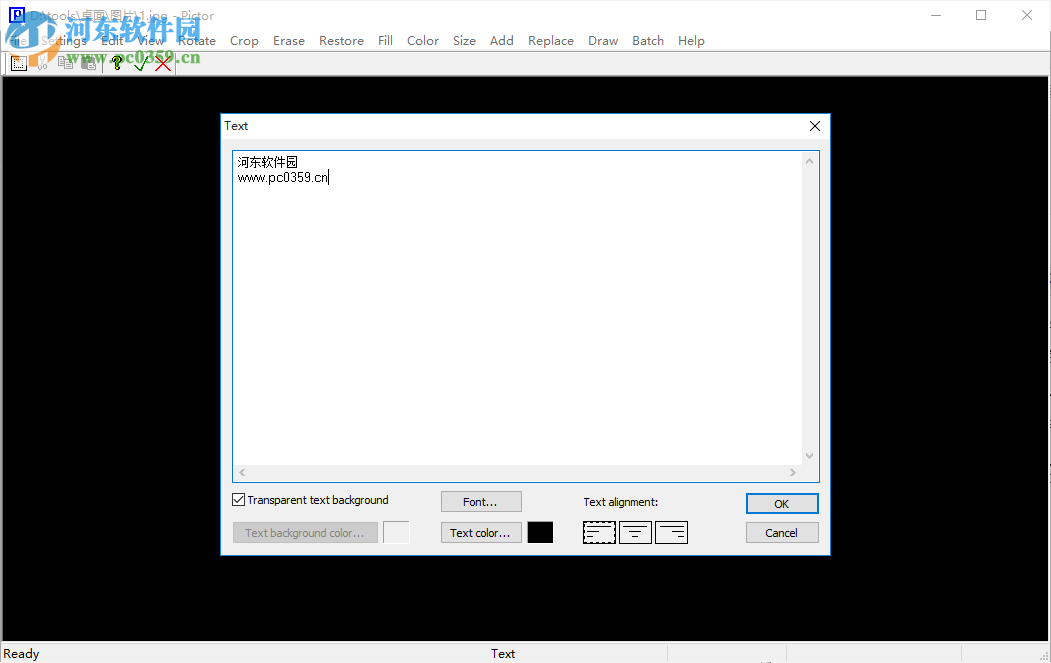
Task: Select centered text alignment option
Action: [x=635, y=532]
